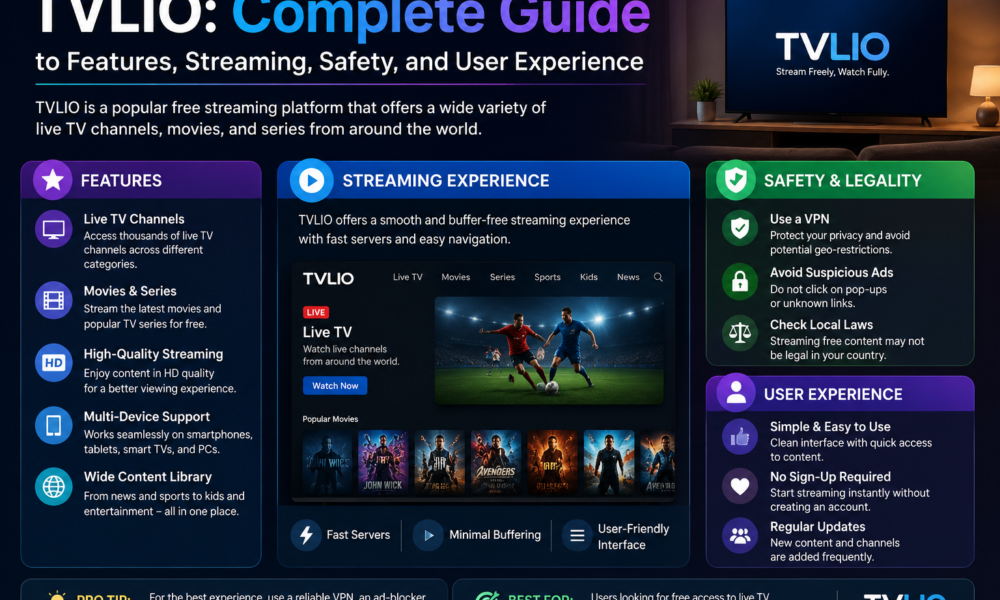Click the 'Simple & Easy to Use' title
This screenshot has height=600, width=1000.
[830, 427]
